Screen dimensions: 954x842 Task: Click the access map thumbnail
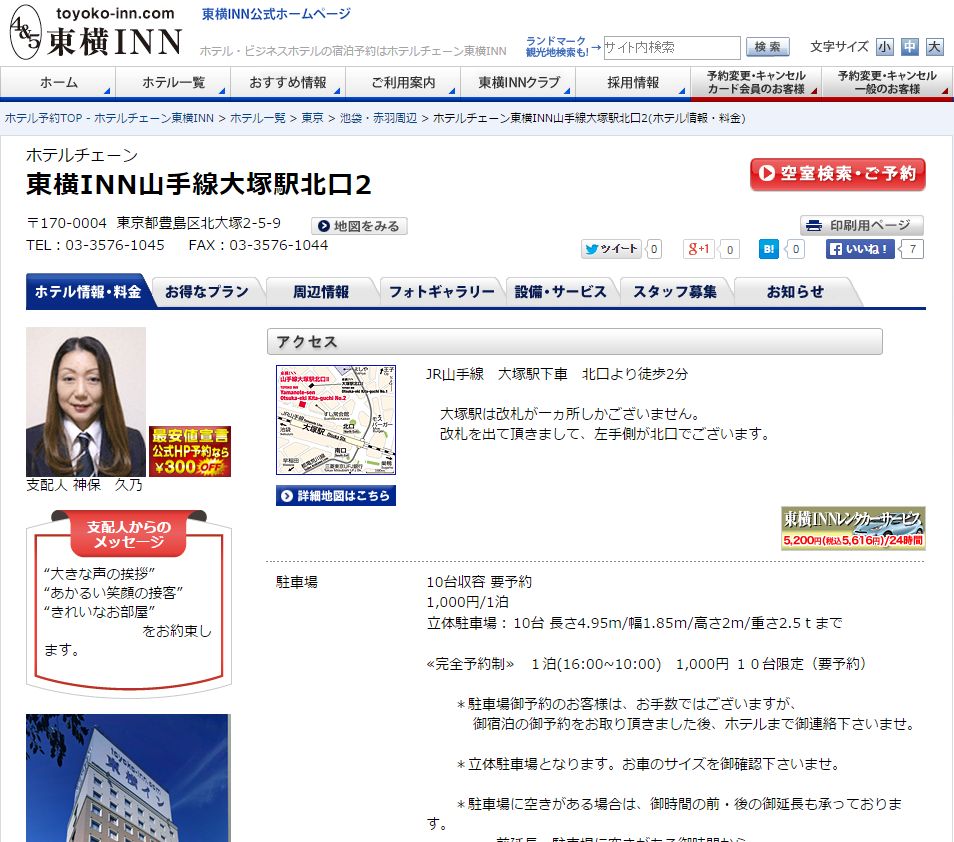[x=336, y=420]
